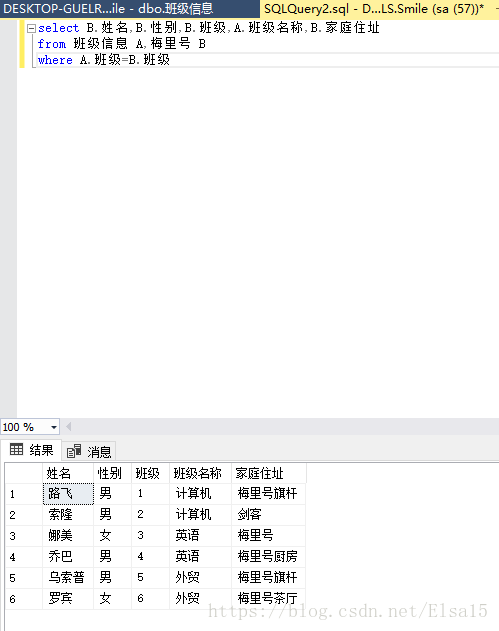Click the select keyword in the query
The image size is (499, 631).
pos(58,28)
